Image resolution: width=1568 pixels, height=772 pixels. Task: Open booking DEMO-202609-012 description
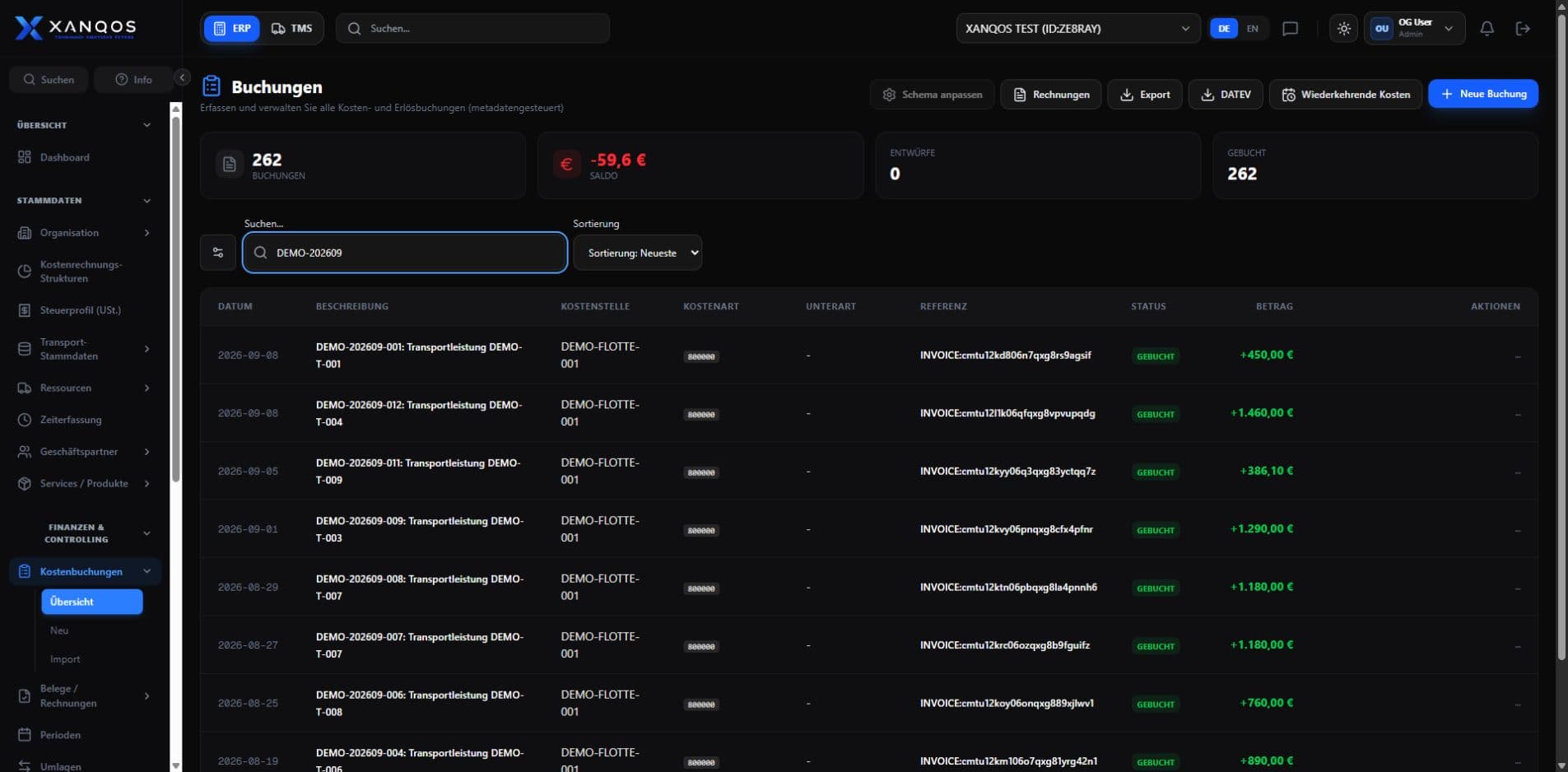[x=419, y=413]
